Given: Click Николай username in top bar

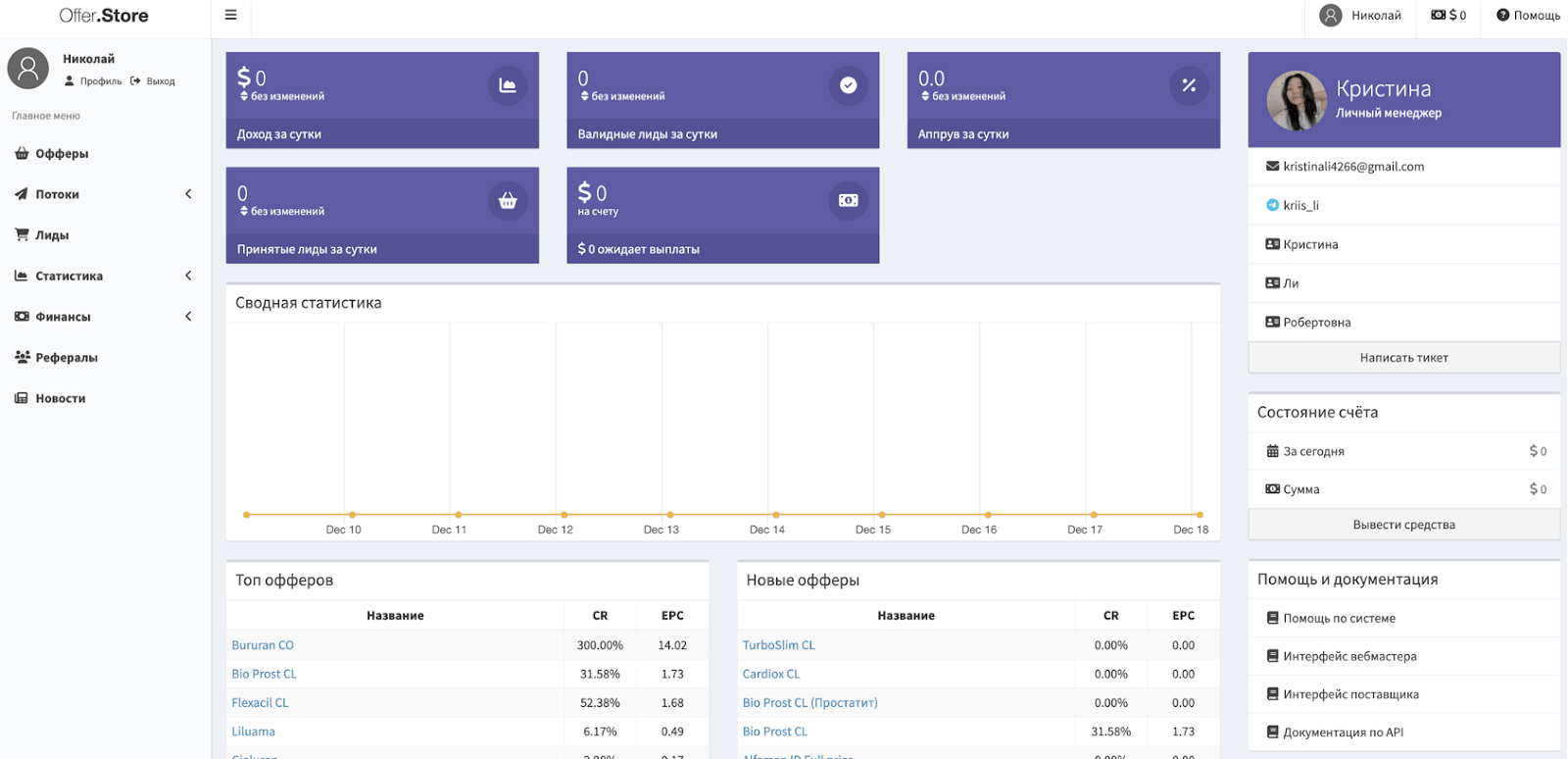Looking at the screenshot, I should [x=1376, y=15].
